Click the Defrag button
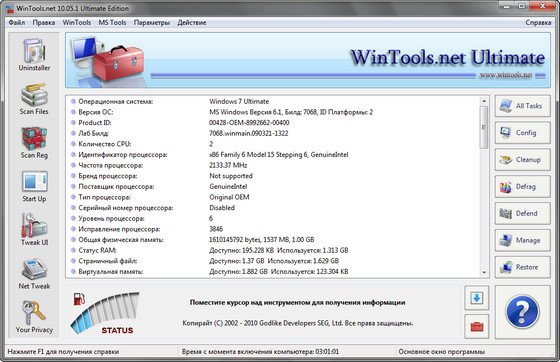 (522, 186)
